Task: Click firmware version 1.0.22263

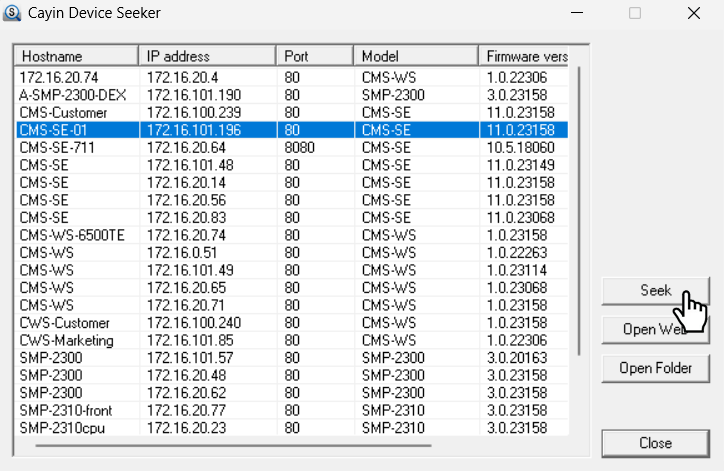Action: [x=517, y=253]
